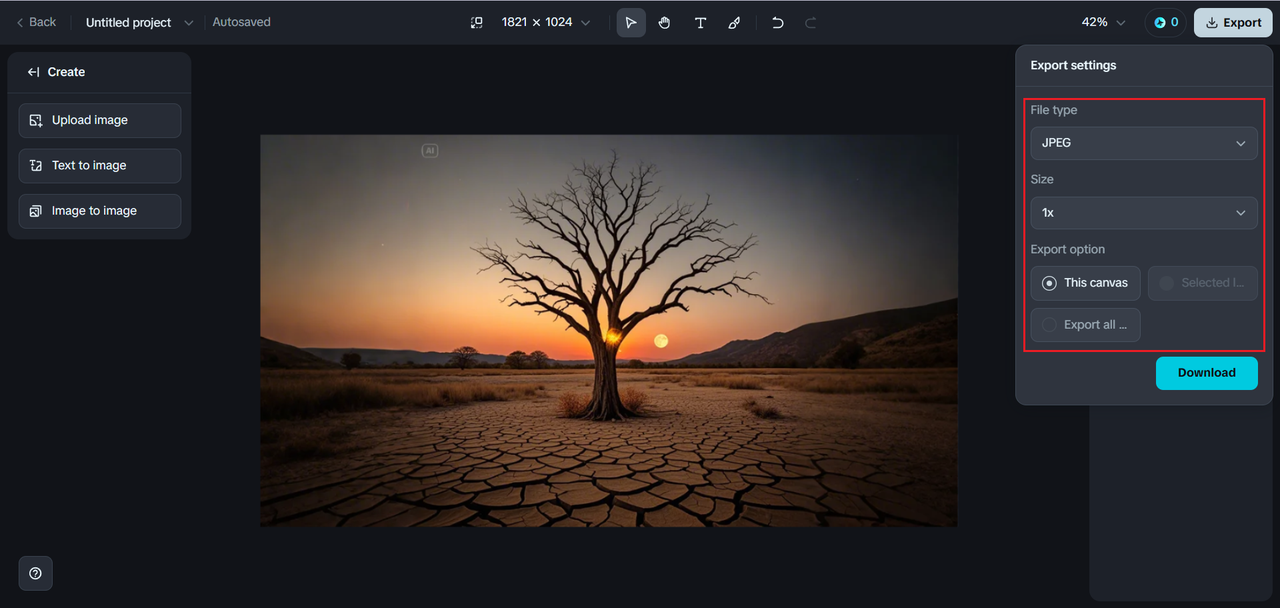The width and height of the screenshot is (1280, 608).
Task: Choose the brush tool in toolbar
Action: point(734,22)
